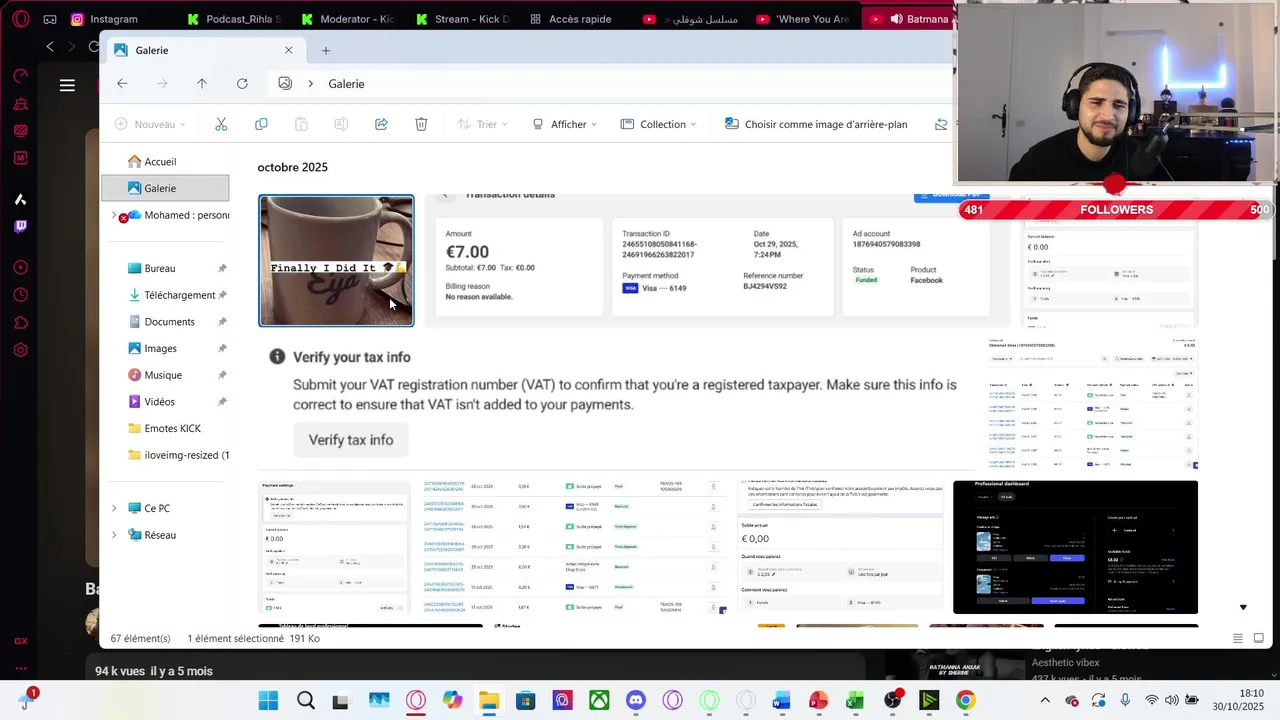Open the Trier sort dropdown
Screen dimensions: 1280x720
(482, 124)
